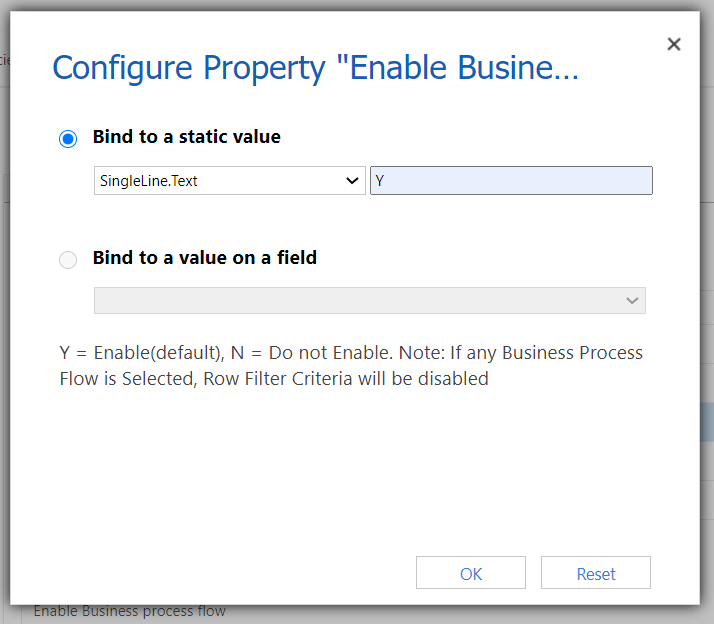Viewport: 714px width, 624px height.
Task: Click the "Bind to a value on a field" label
Action: click(205, 258)
